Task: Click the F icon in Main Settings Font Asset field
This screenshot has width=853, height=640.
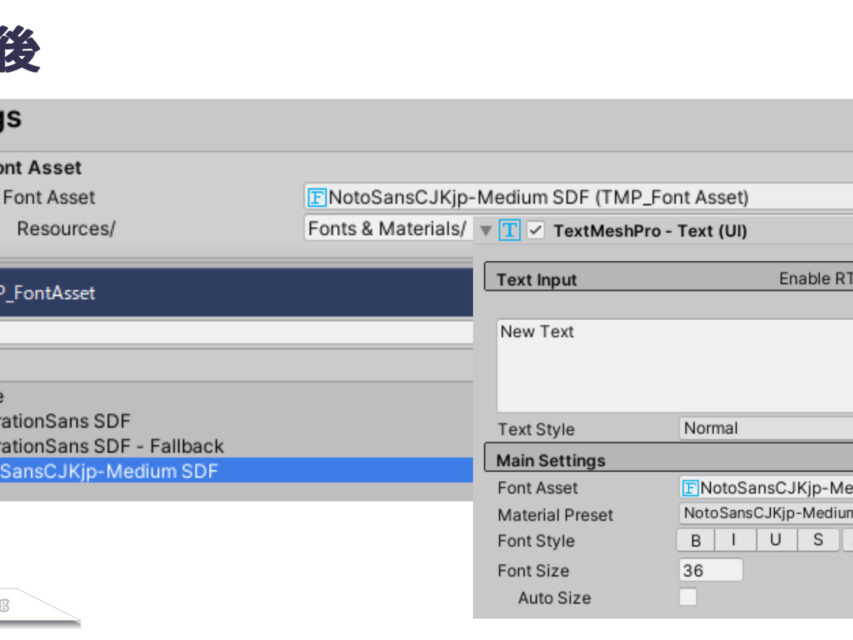Action: pyautogui.click(x=690, y=488)
